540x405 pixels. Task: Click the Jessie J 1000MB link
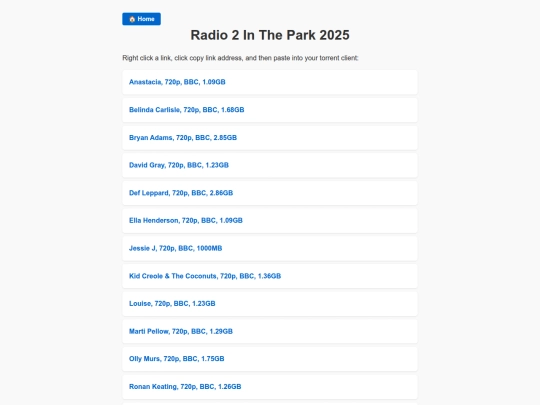click(x=175, y=248)
